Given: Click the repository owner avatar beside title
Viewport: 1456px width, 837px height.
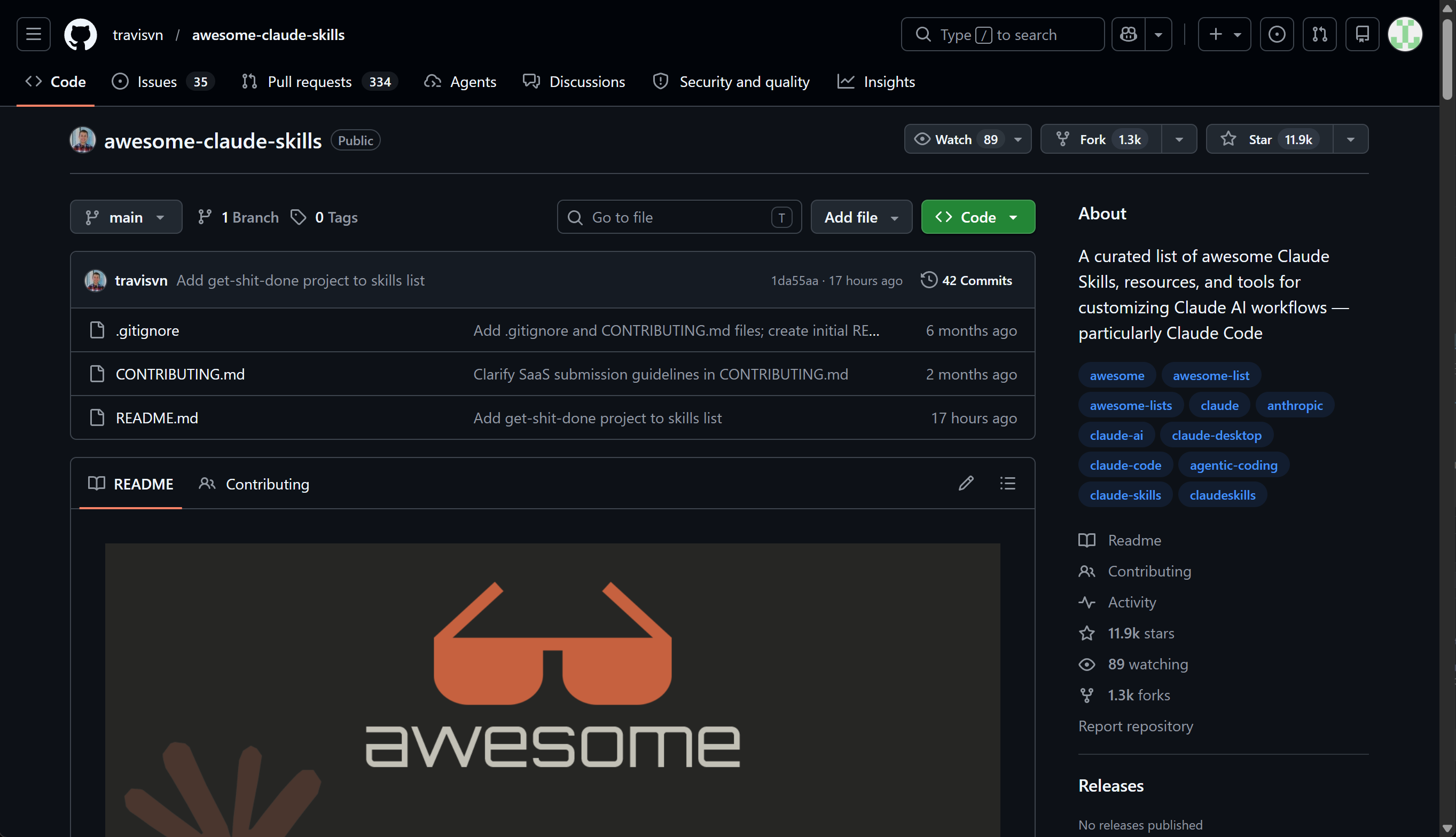Looking at the screenshot, I should point(83,140).
